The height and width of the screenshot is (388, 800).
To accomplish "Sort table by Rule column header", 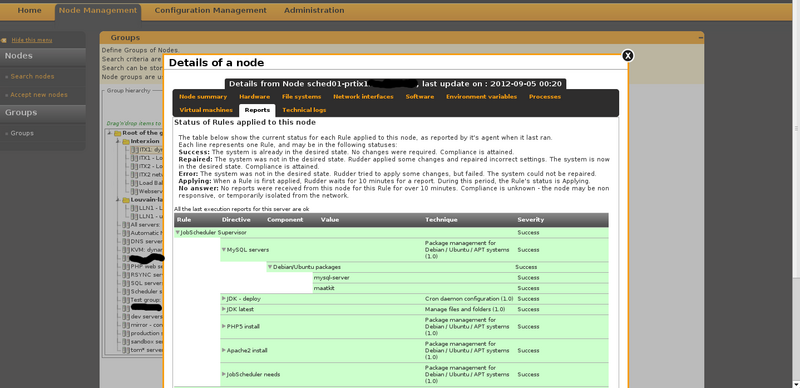I will (184, 220).
